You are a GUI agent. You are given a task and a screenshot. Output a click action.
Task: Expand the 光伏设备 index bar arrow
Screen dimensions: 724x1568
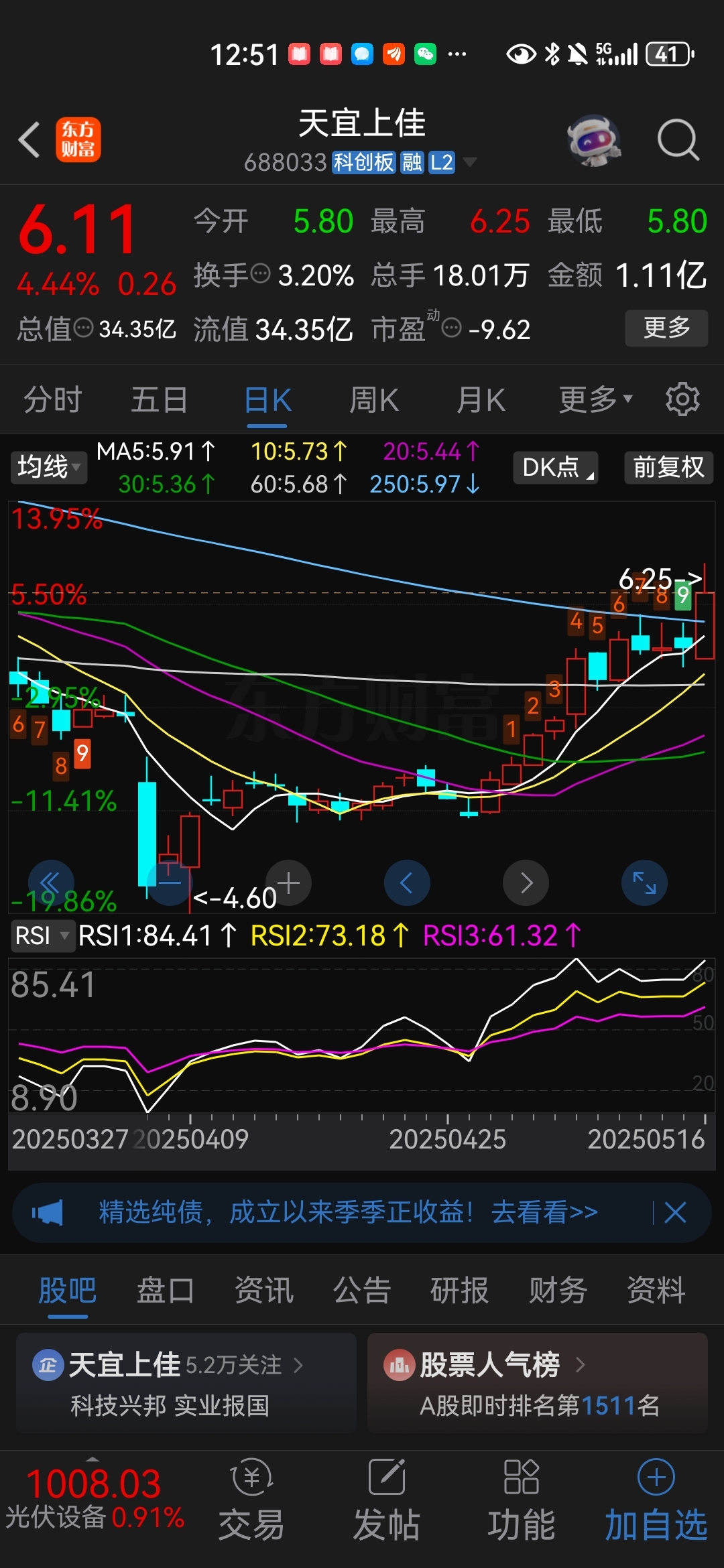[93, 1459]
